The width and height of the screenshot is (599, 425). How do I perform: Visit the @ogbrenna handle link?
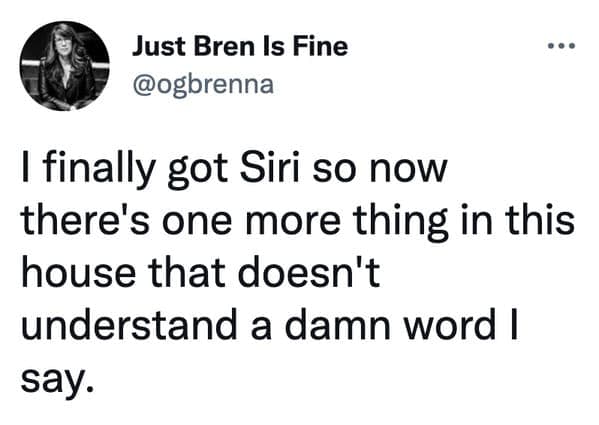point(203,85)
